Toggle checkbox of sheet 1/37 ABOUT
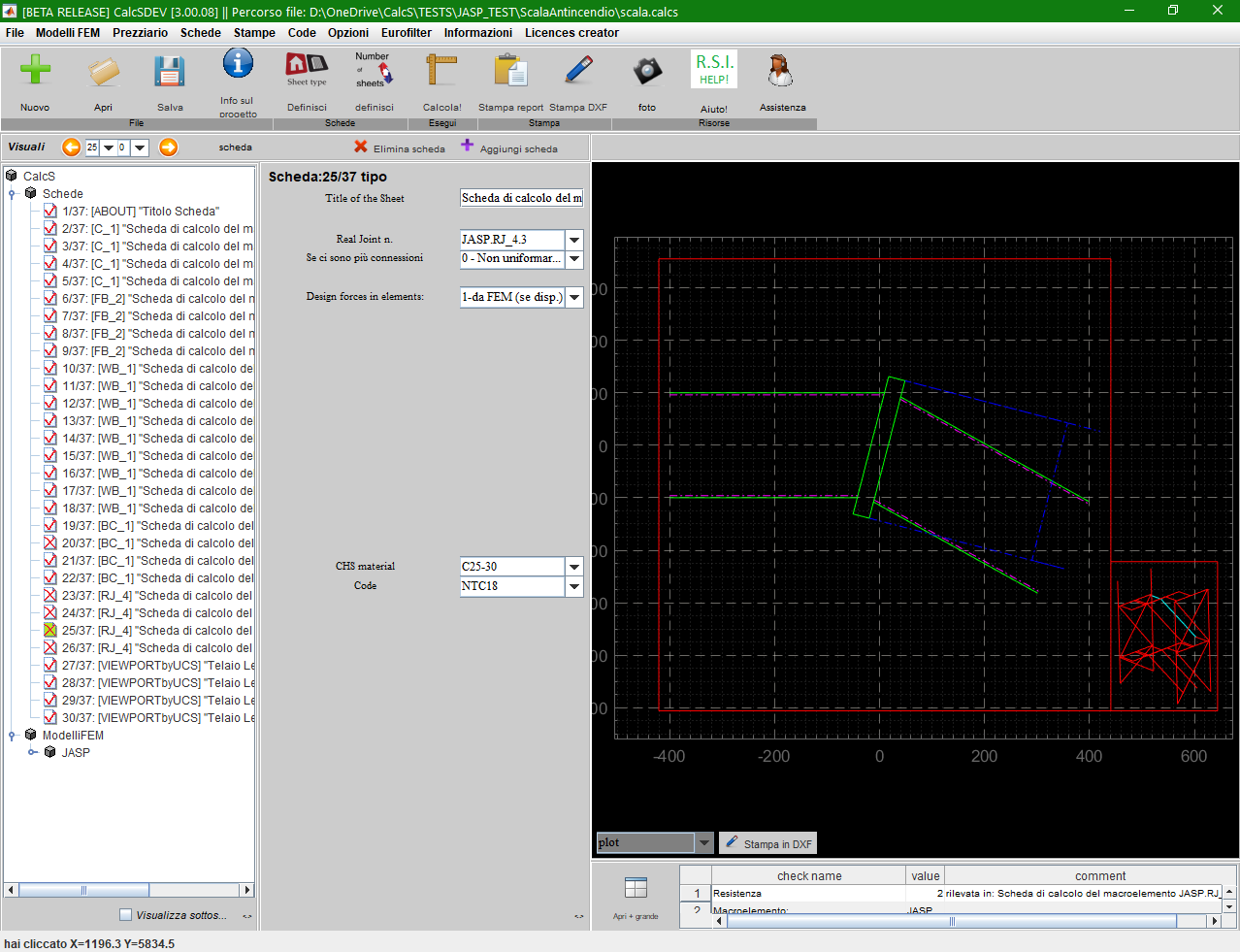The width and height of the screenshot is (1240, 952). click(x=50, y=211)
